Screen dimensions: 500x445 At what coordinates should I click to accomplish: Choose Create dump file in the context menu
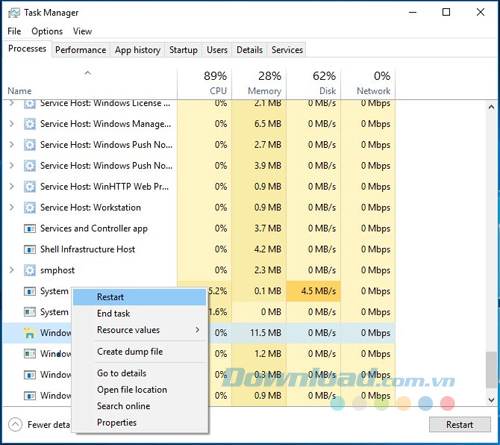coord(140,352)
